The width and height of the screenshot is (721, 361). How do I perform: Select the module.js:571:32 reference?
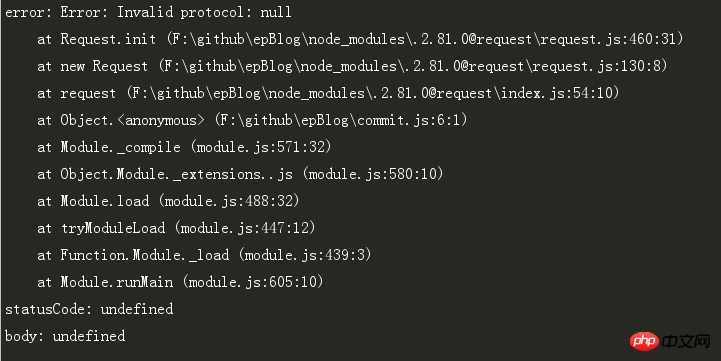[x=261, y=147]
